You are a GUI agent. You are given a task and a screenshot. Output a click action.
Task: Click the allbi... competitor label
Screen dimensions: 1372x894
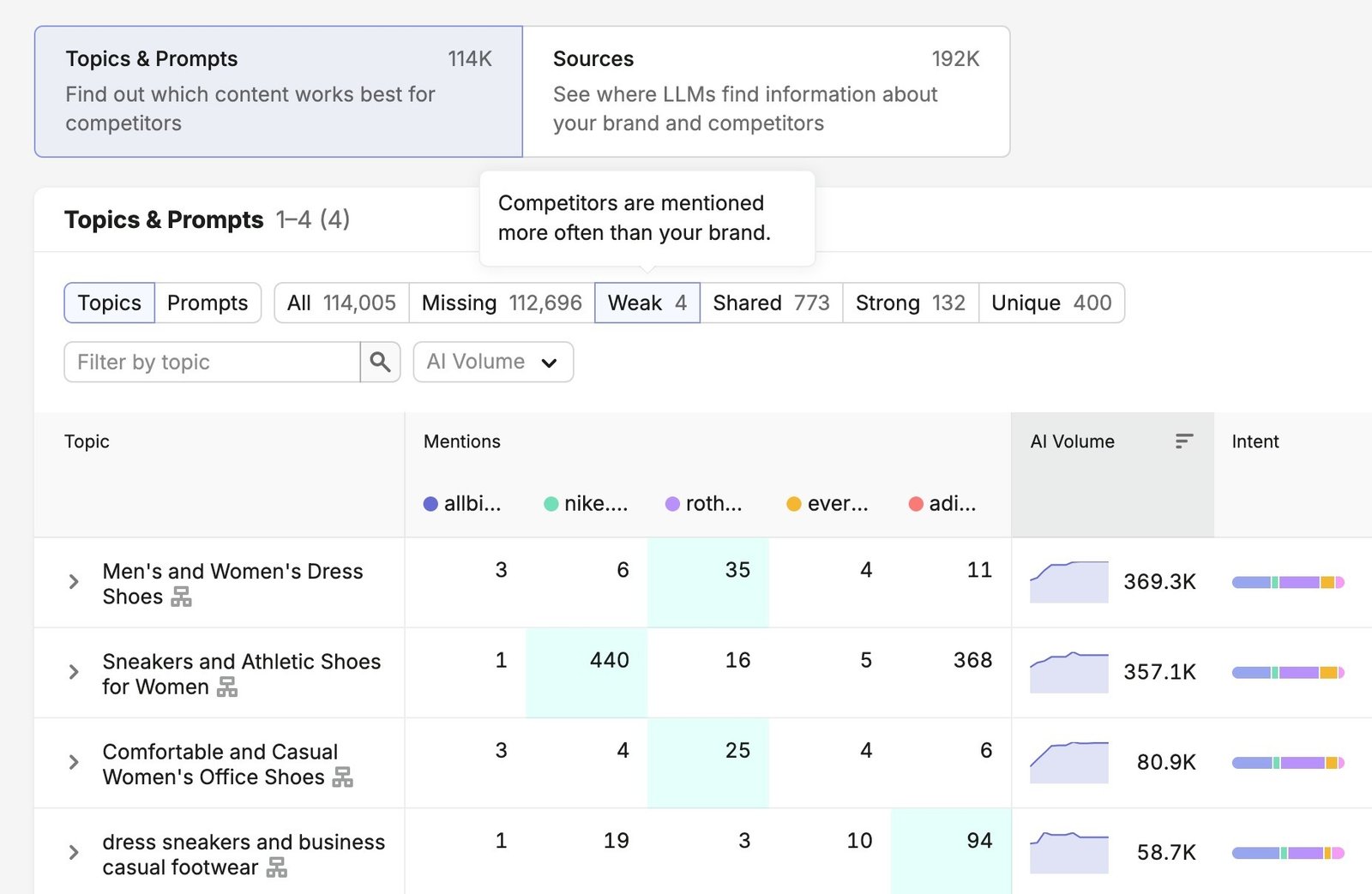tap(472, 504)
